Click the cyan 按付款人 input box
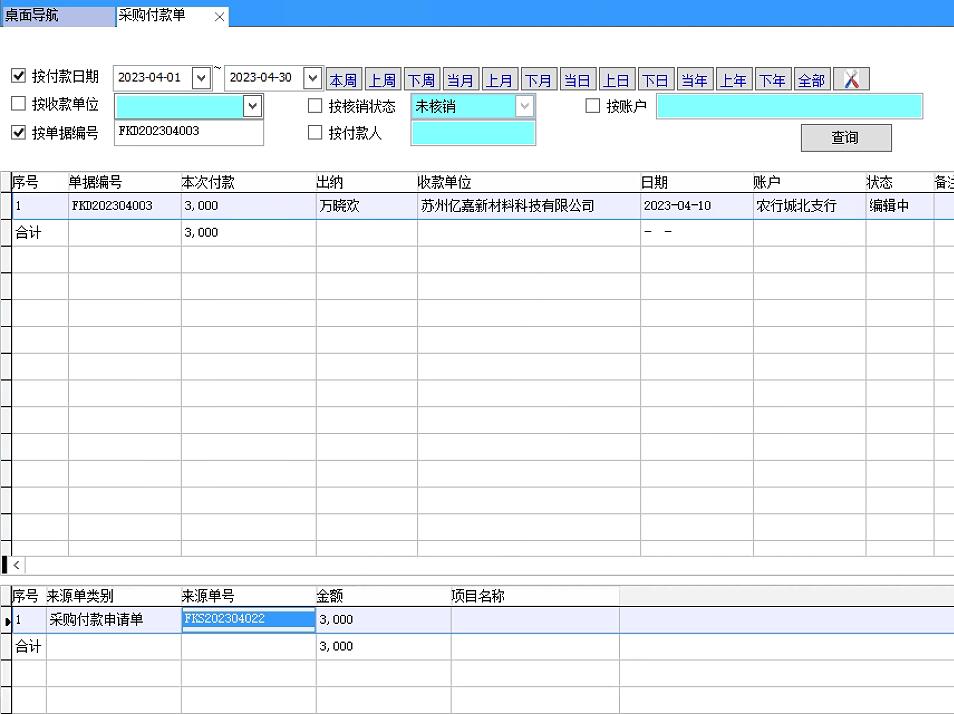 pos(472,133)
